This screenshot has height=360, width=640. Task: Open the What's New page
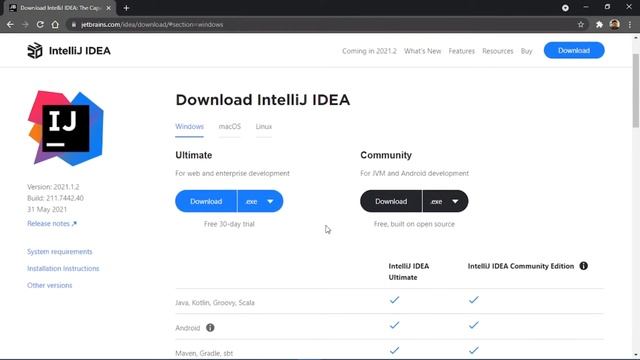coord(422,51)
